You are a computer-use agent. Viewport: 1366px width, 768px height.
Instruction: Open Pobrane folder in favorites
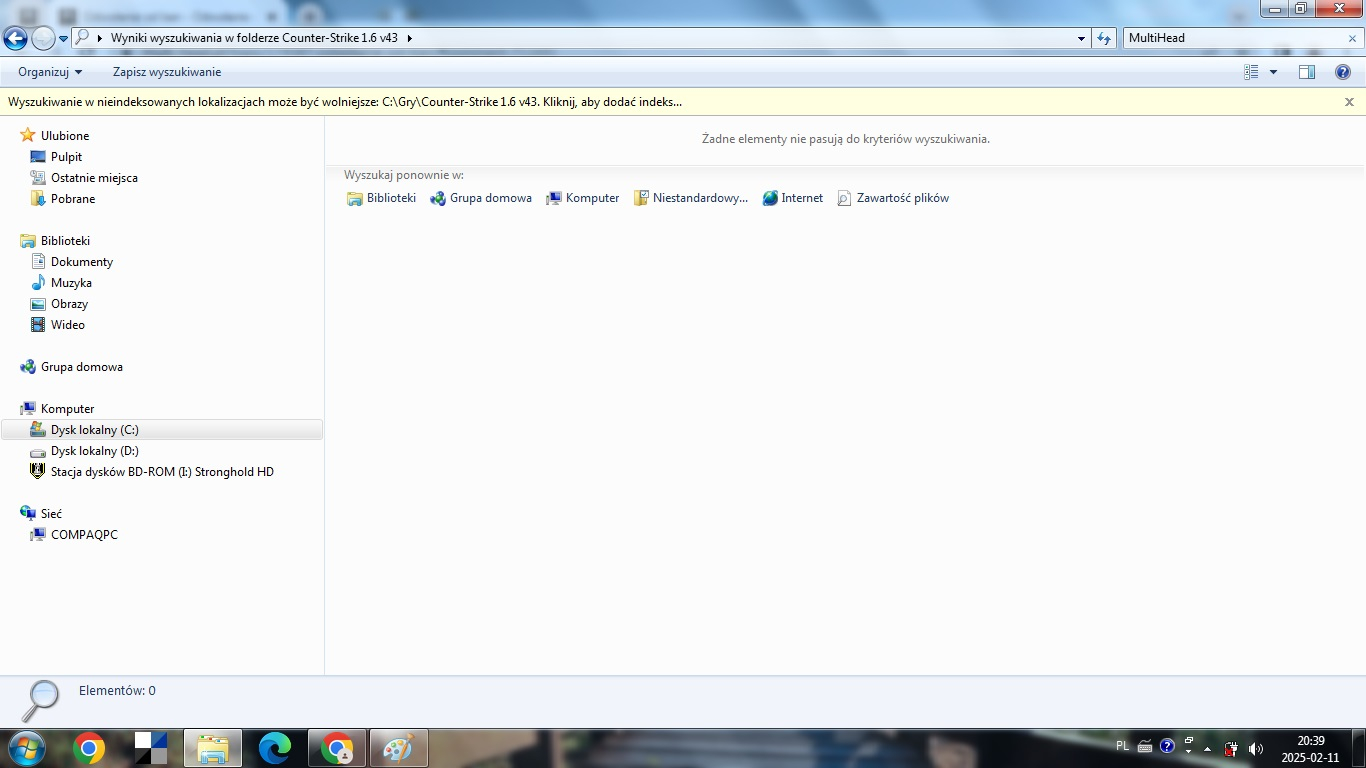pos(73,199)
